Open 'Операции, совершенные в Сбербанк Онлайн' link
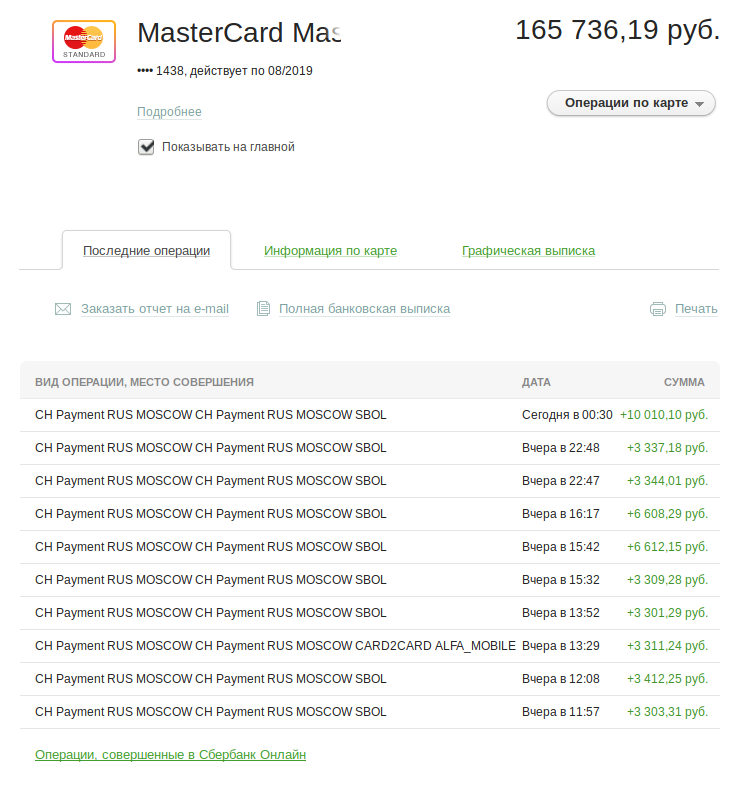This screenshot has width=754, height=792. [x=171, y=755]
